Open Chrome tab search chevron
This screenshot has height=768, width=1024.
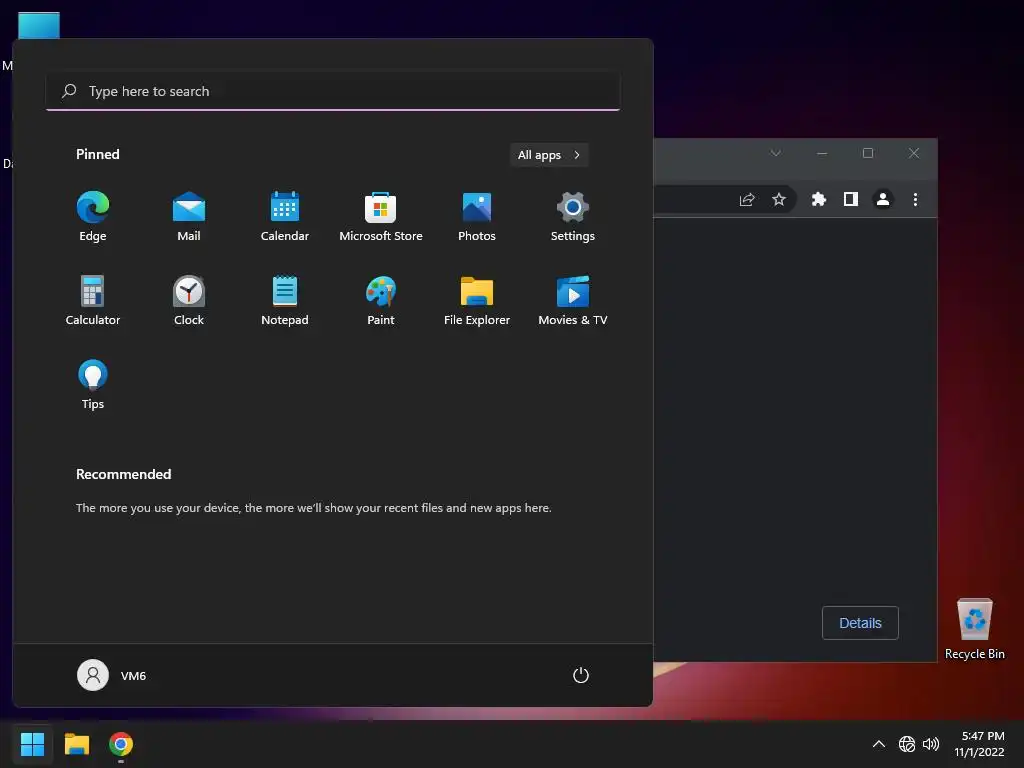(775, 153)
